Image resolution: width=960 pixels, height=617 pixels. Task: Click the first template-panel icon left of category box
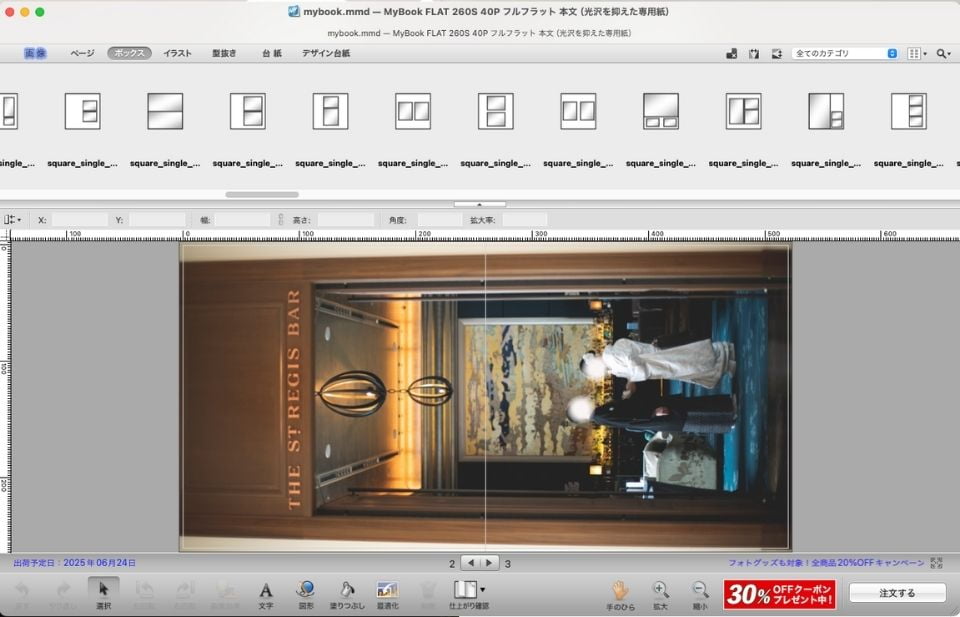click(732, 53)
